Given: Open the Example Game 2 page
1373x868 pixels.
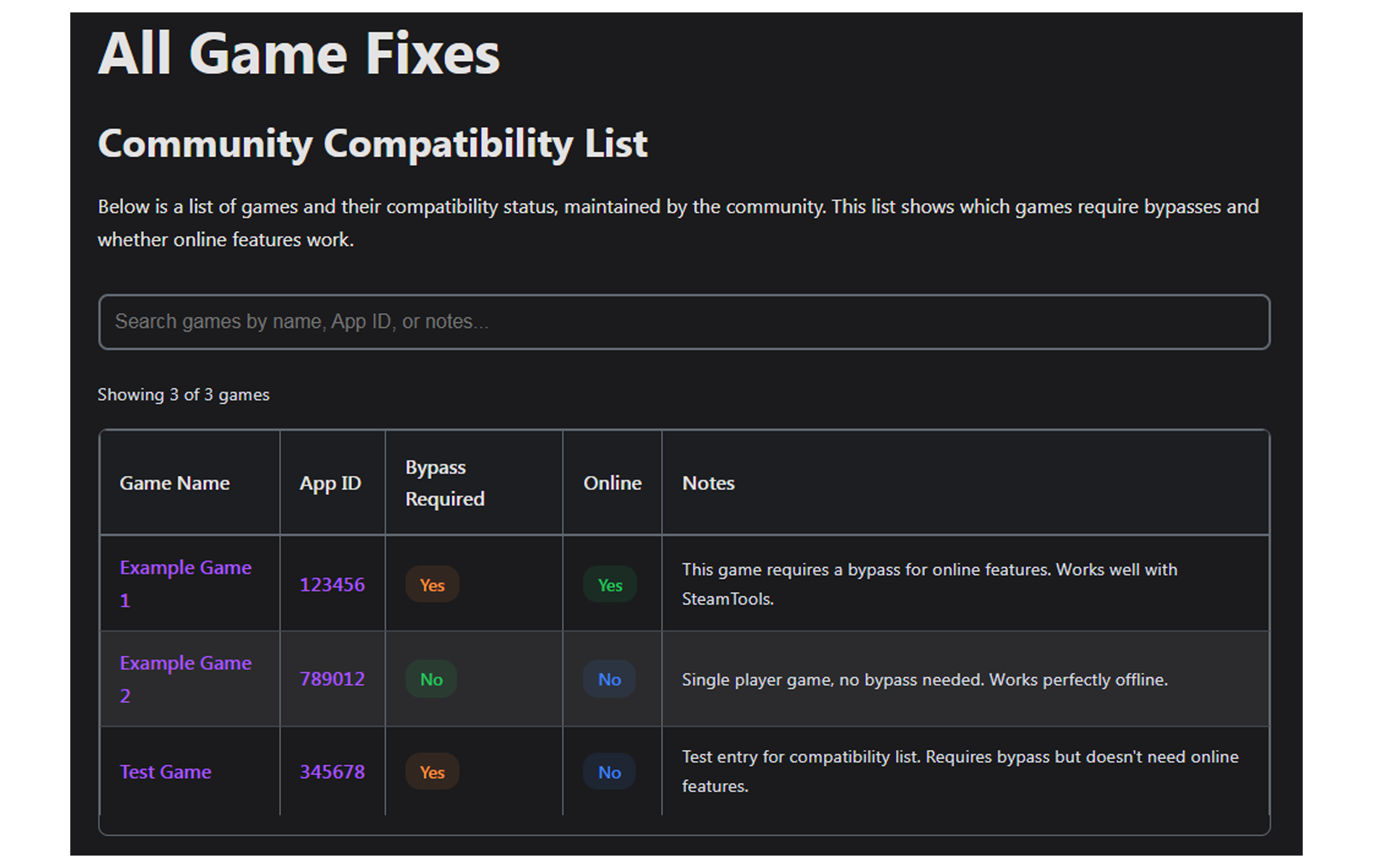Looking at the screenshot, I should tap(185, 678).
